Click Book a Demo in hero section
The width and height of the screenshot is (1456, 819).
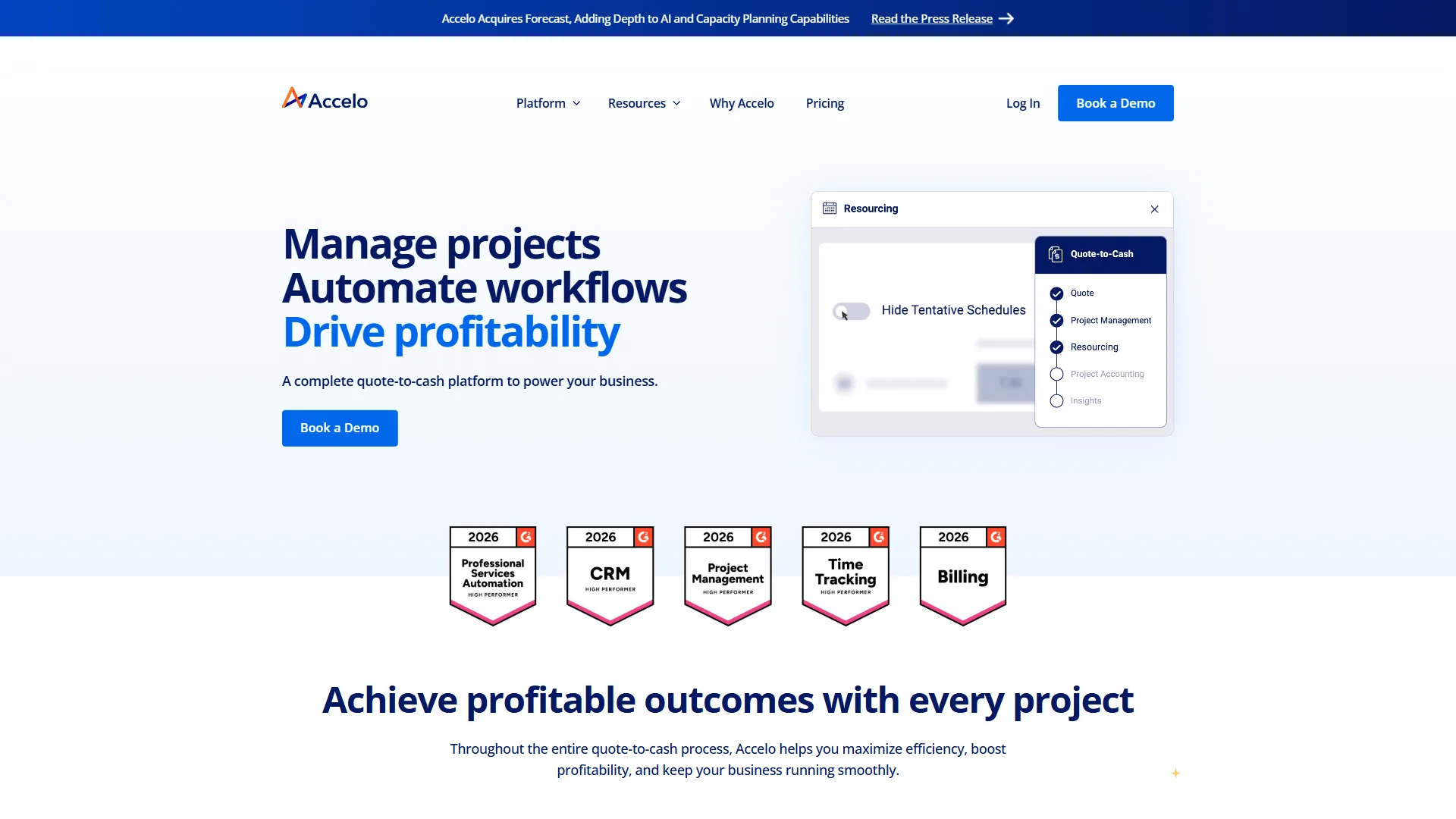point(340,428)
